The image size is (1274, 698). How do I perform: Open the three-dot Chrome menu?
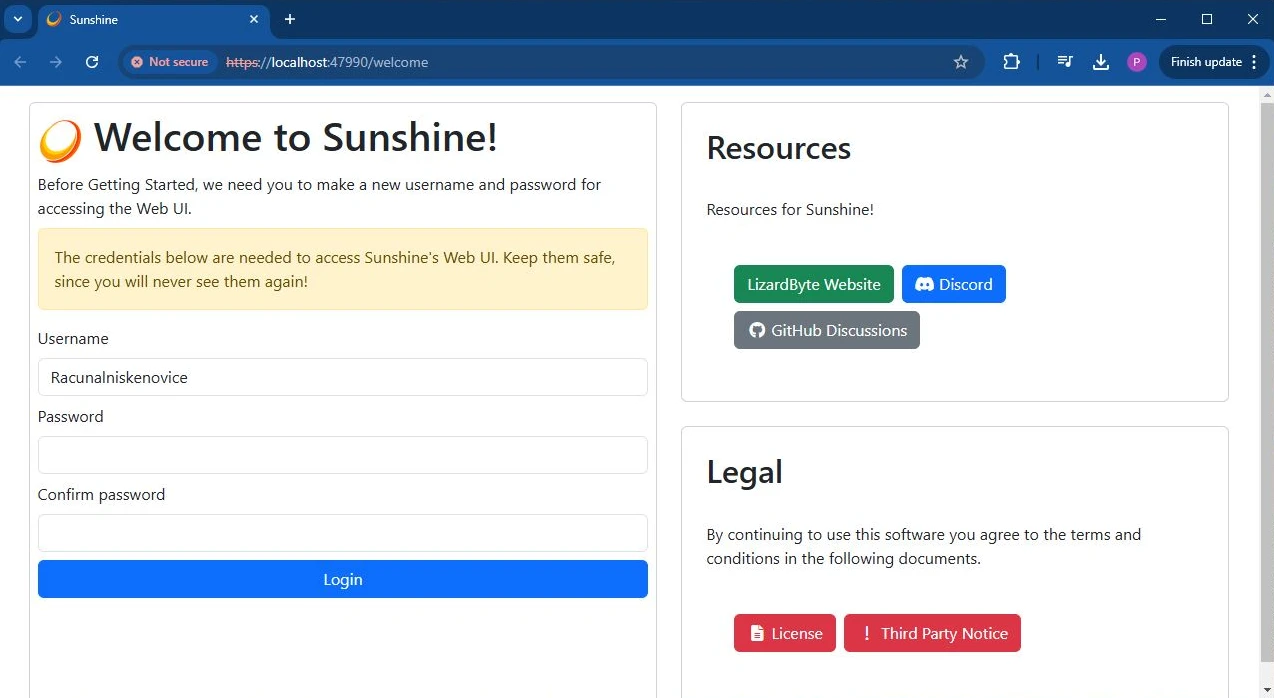[x=1254, y=62]
